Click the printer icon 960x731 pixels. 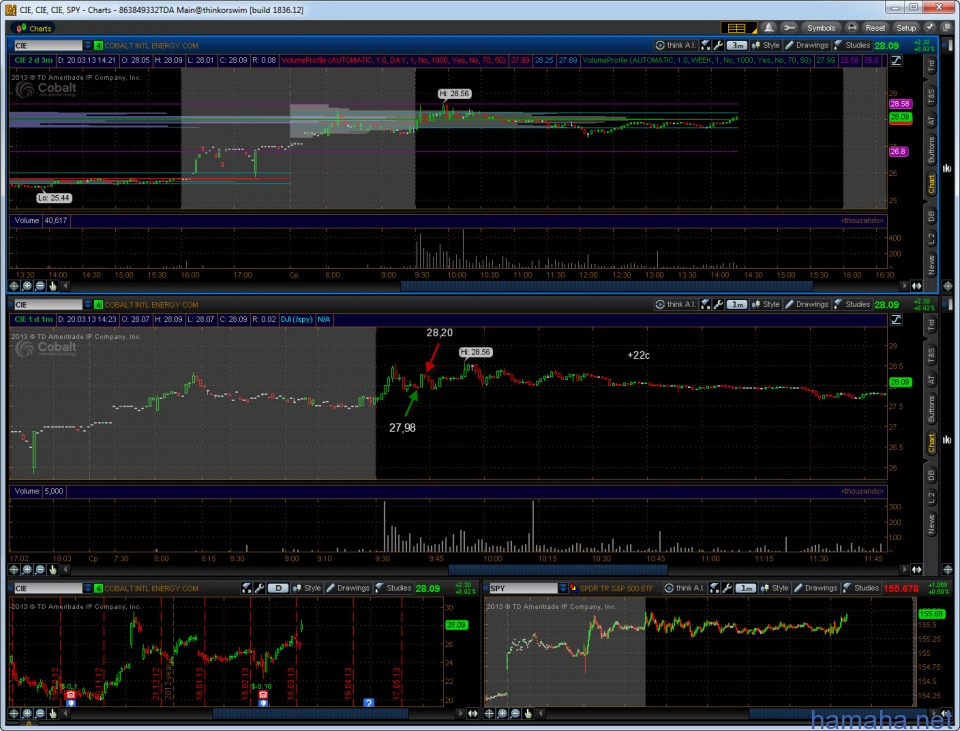[852, 28]
